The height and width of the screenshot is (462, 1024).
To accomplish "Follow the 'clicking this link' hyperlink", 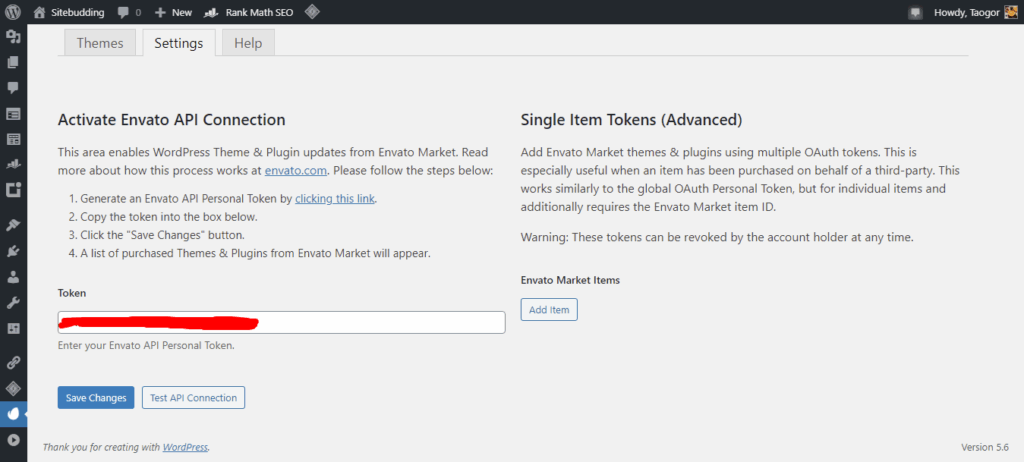I will (335, 199).
